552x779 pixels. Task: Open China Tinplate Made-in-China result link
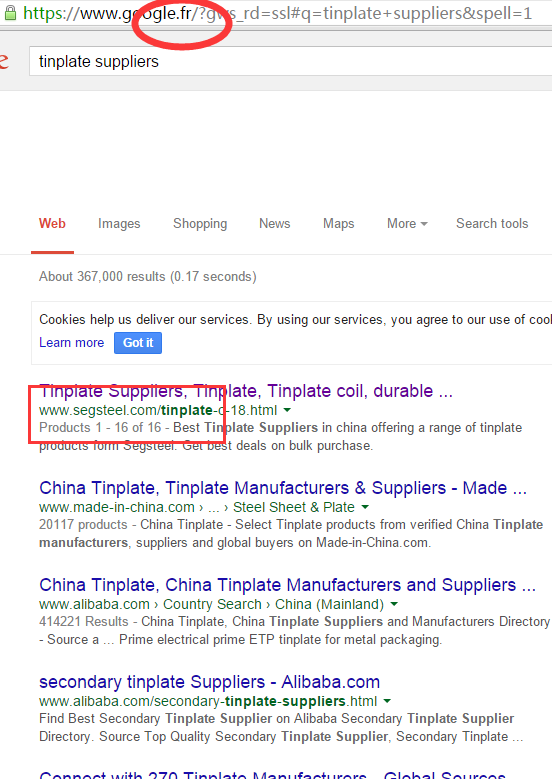pos(283,488)
